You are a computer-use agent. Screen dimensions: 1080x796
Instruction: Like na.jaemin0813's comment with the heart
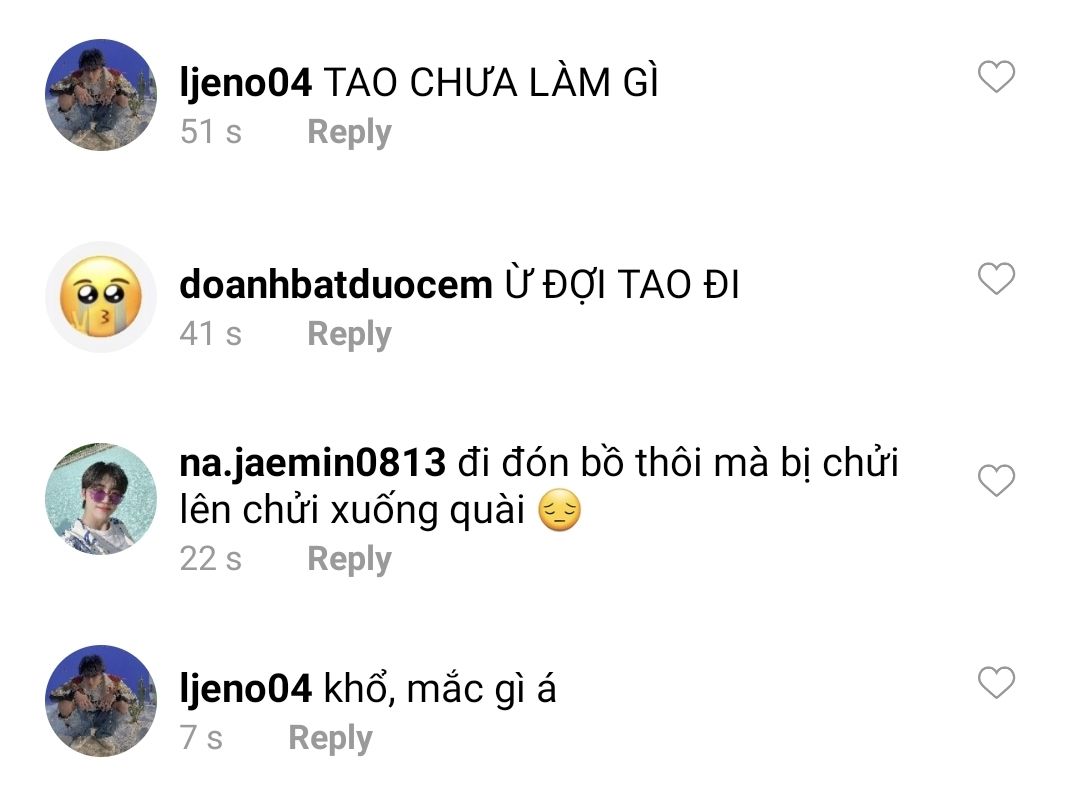pyautogui.click(x=996, y=480)
